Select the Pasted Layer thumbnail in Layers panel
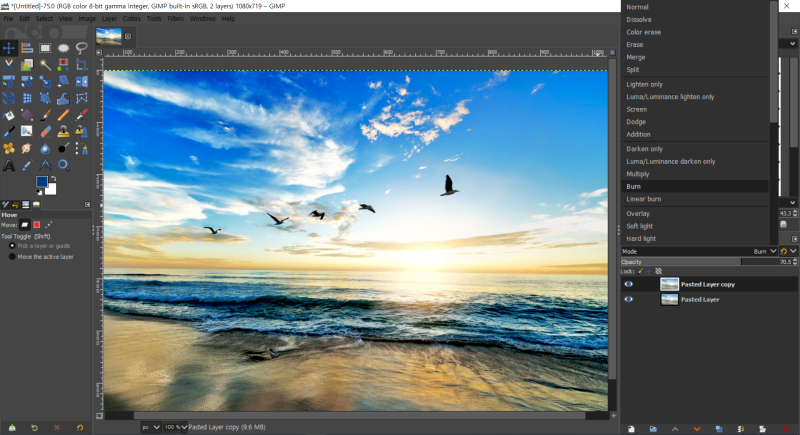Image resolution: width=800 pixels, height=435 pixels. coord(669,299)
